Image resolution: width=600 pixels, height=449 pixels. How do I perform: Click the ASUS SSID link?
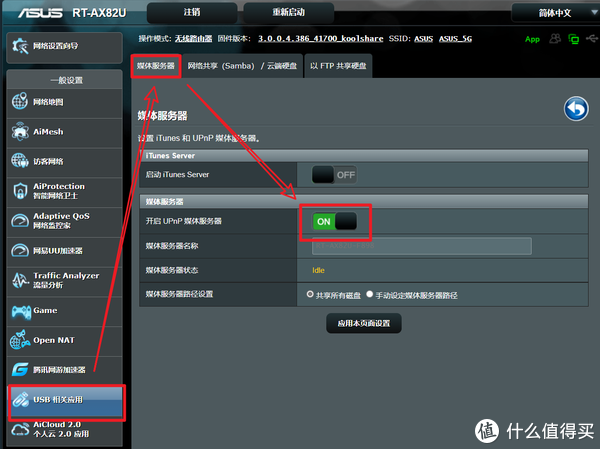423,39
